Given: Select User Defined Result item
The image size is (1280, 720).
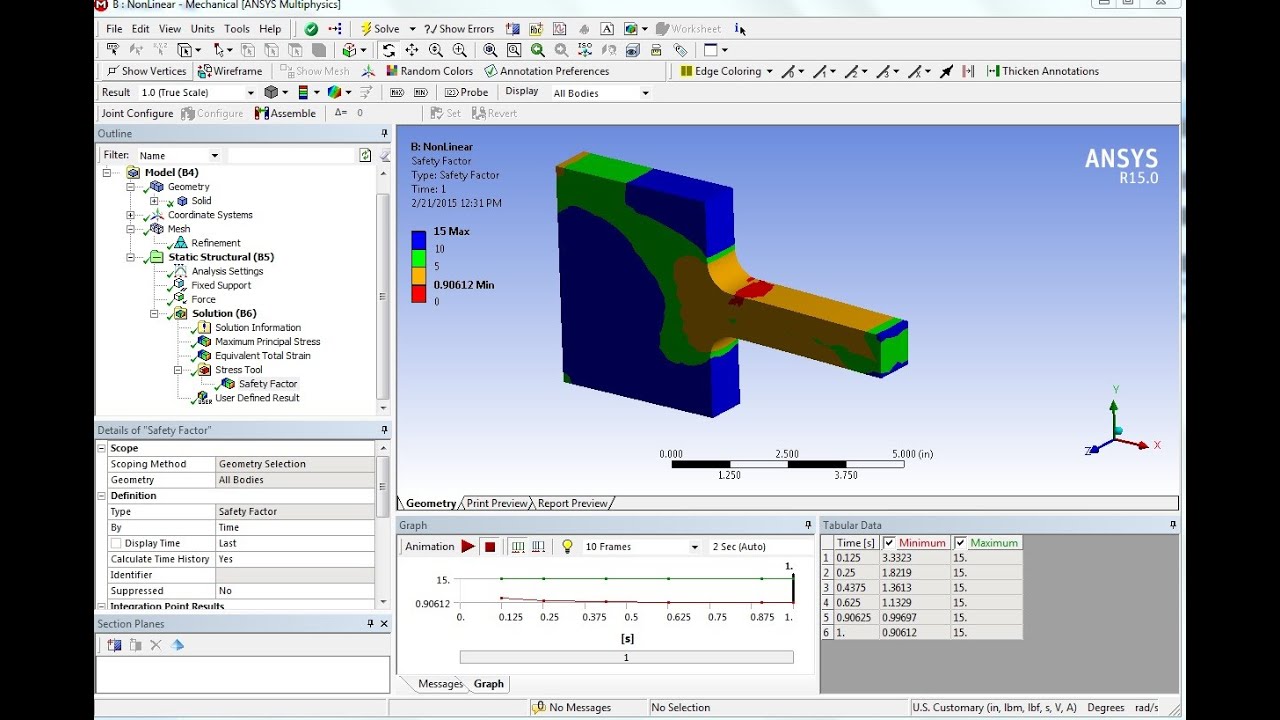Looking at the screenshot, I should (x=257, y=398).
